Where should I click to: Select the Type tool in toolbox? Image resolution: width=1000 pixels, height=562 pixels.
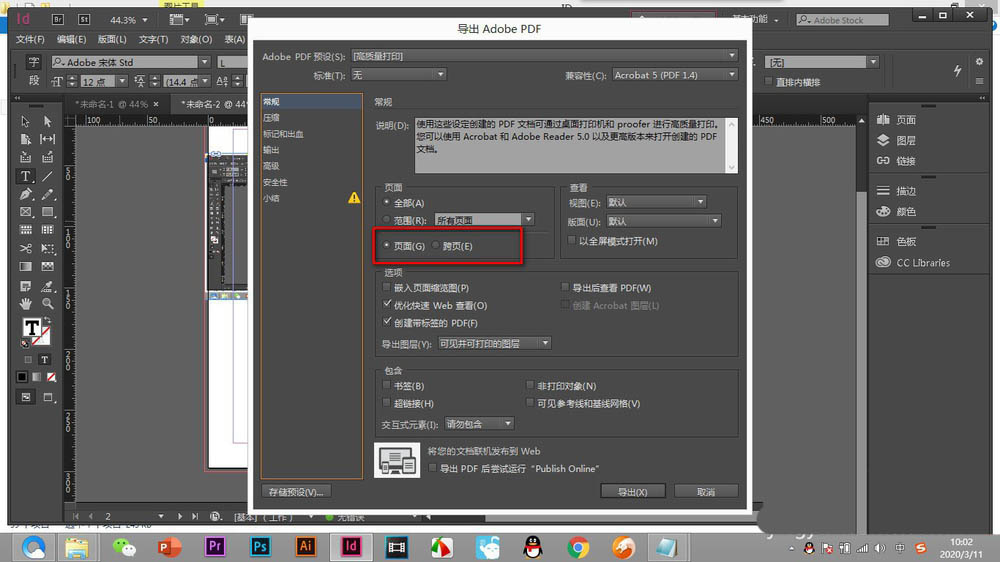pyautogui.click(x=26, y=176)
